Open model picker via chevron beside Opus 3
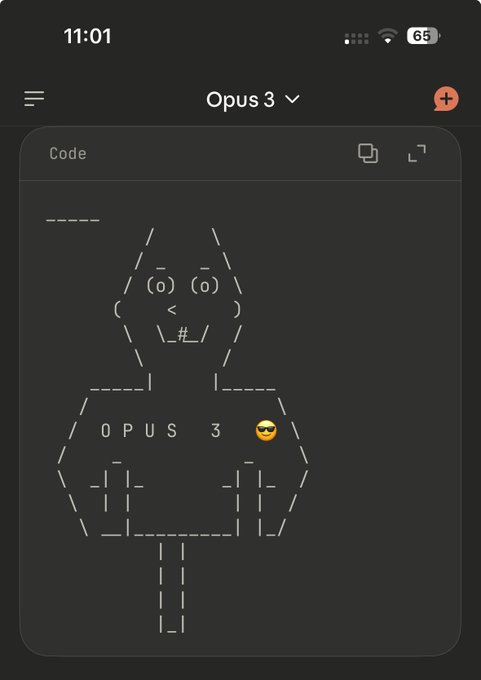This screenshot has height=680, width=481. 292,100
